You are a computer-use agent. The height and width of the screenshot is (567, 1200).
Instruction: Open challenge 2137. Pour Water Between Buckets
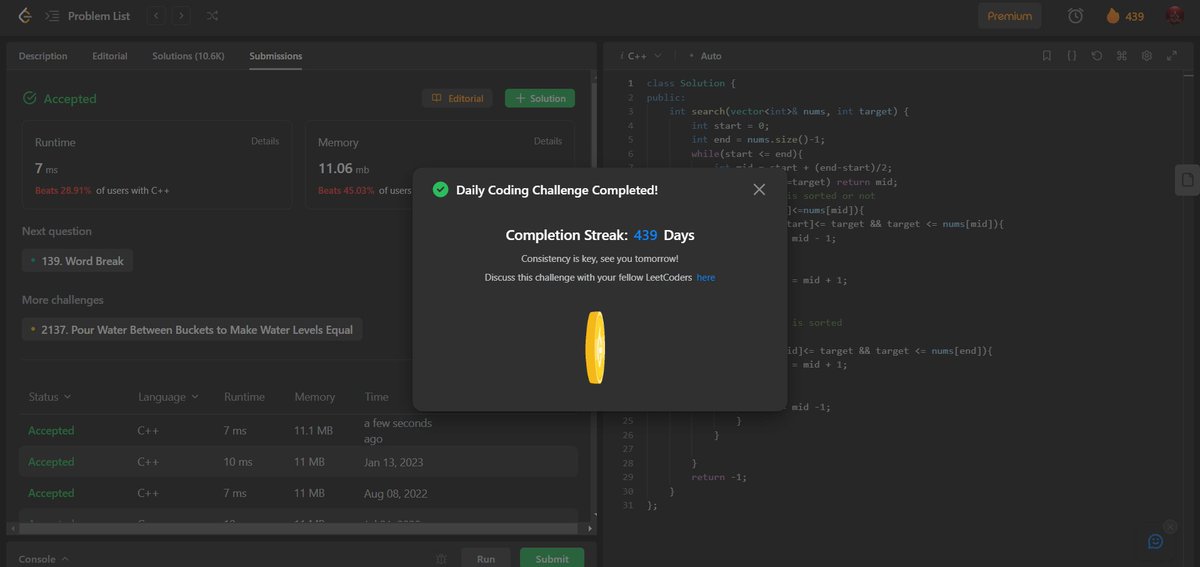tap(192, 329)
